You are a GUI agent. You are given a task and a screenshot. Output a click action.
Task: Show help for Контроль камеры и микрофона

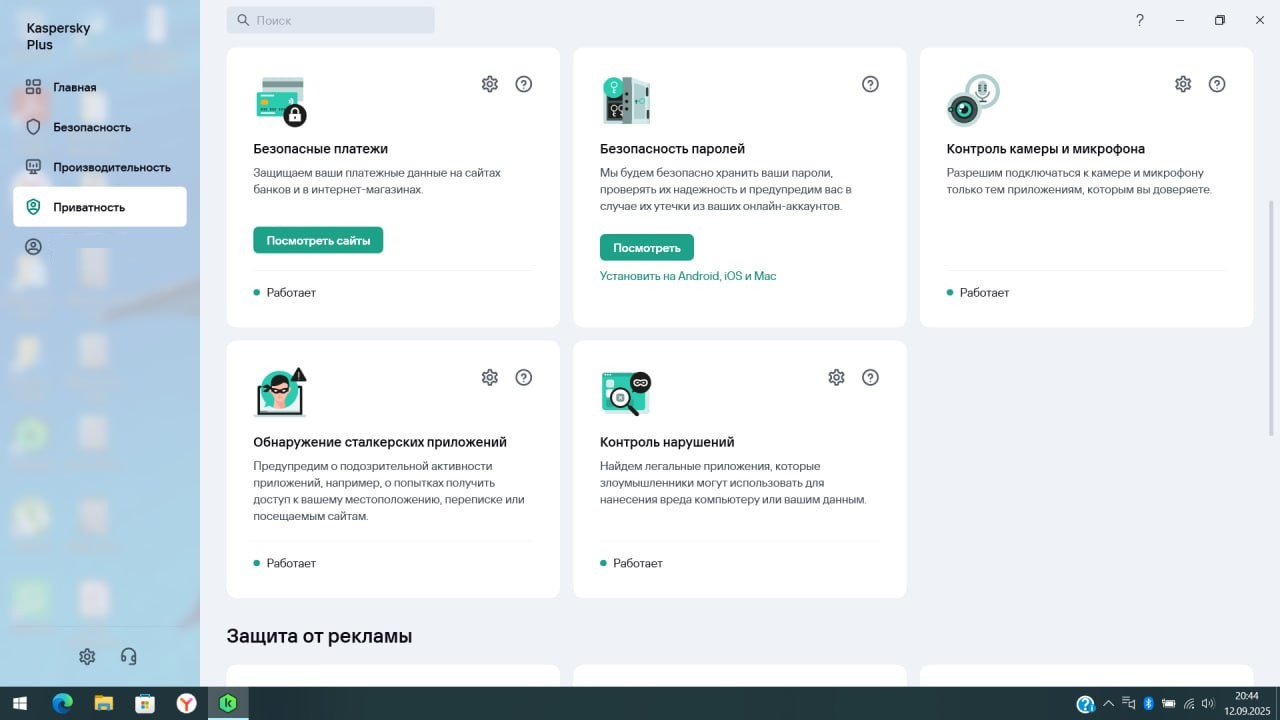(1217, 84)
